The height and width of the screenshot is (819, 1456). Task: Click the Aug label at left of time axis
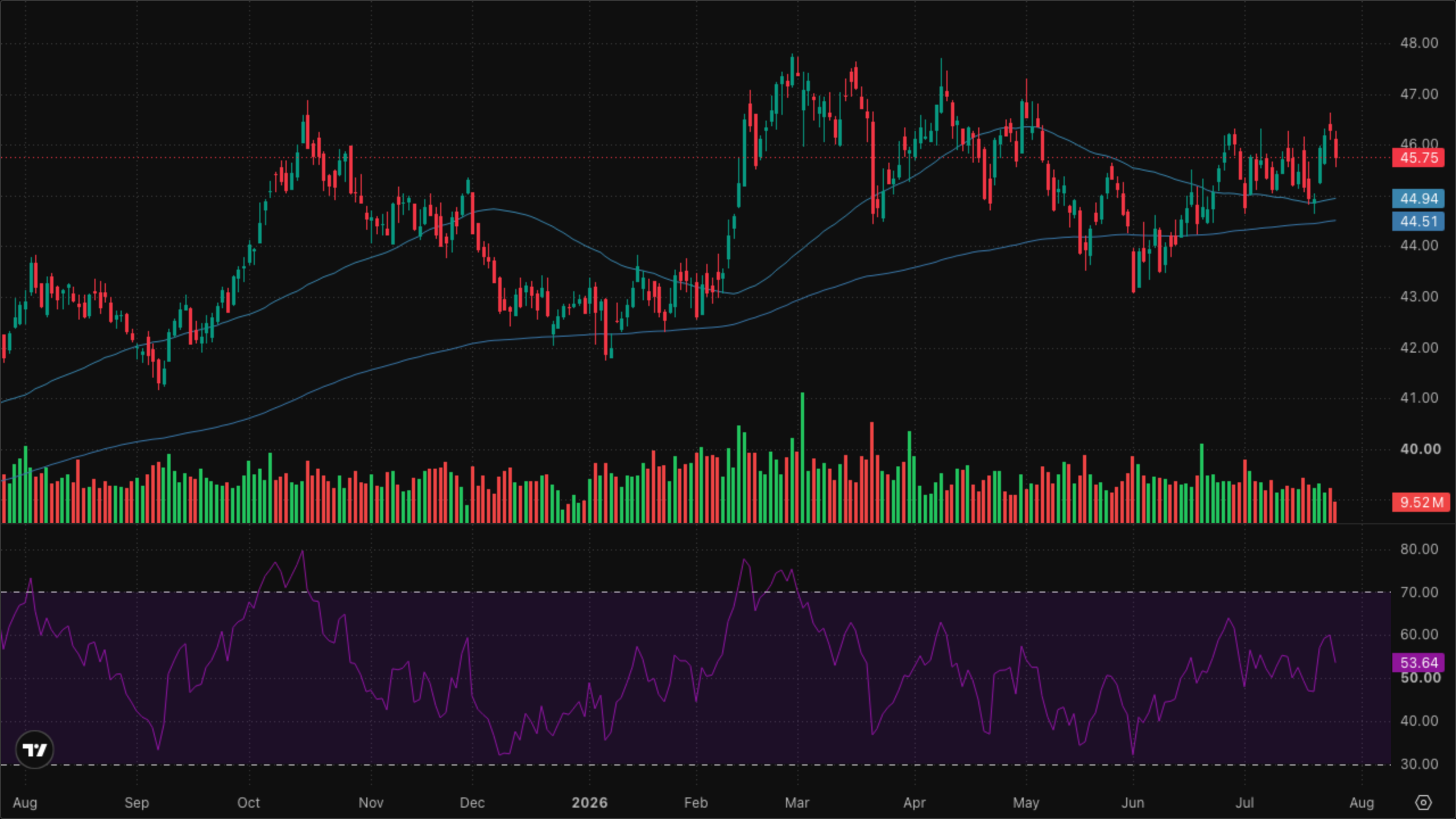point(25,803)
